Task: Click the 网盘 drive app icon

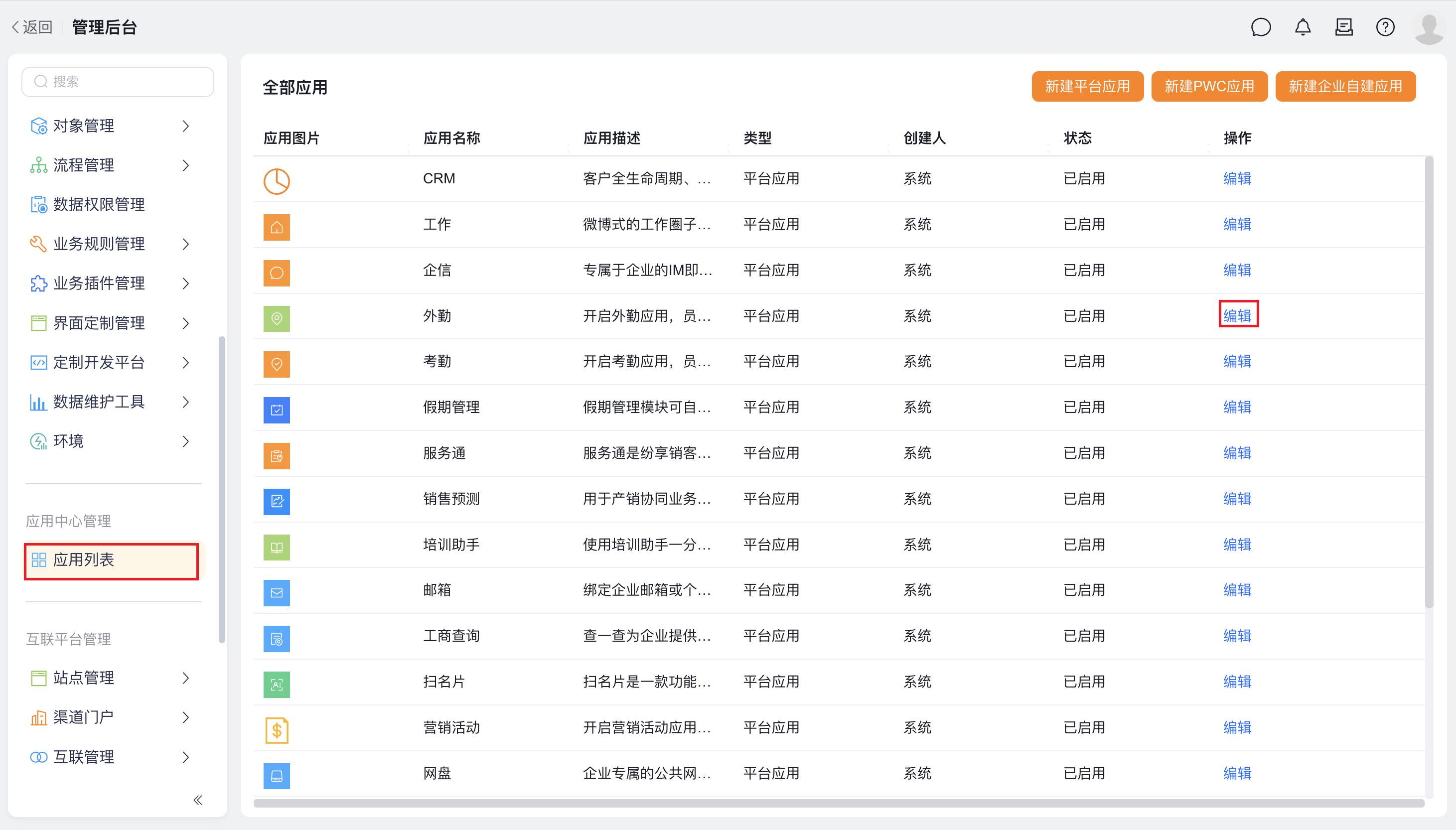Action: (277, 776)
